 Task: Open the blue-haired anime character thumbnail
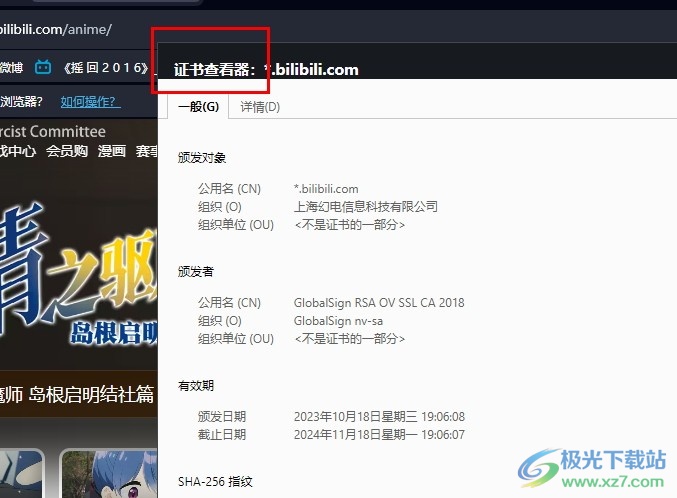(108, 473)
